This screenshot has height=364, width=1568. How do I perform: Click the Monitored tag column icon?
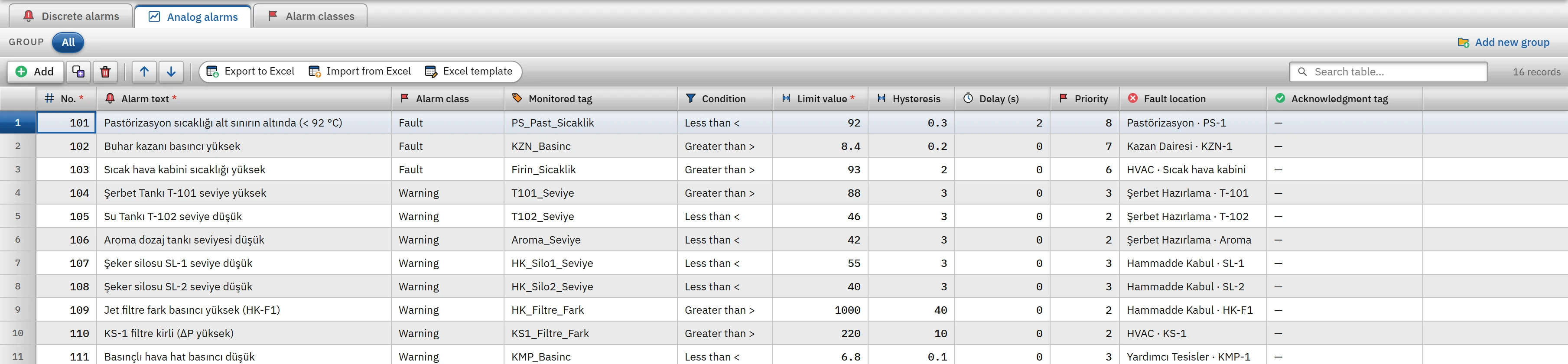click(517, 98)
